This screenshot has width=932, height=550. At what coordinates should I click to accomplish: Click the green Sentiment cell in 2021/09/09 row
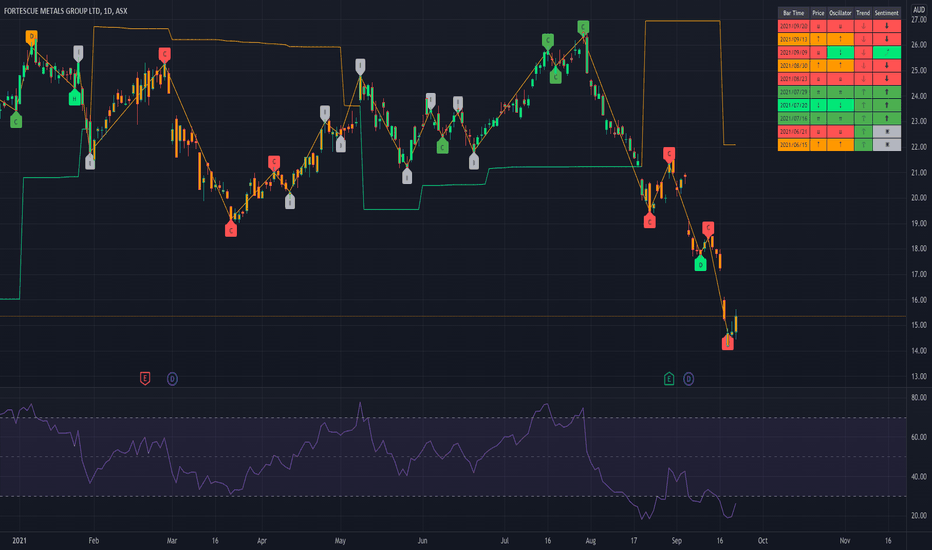[886, 52]
